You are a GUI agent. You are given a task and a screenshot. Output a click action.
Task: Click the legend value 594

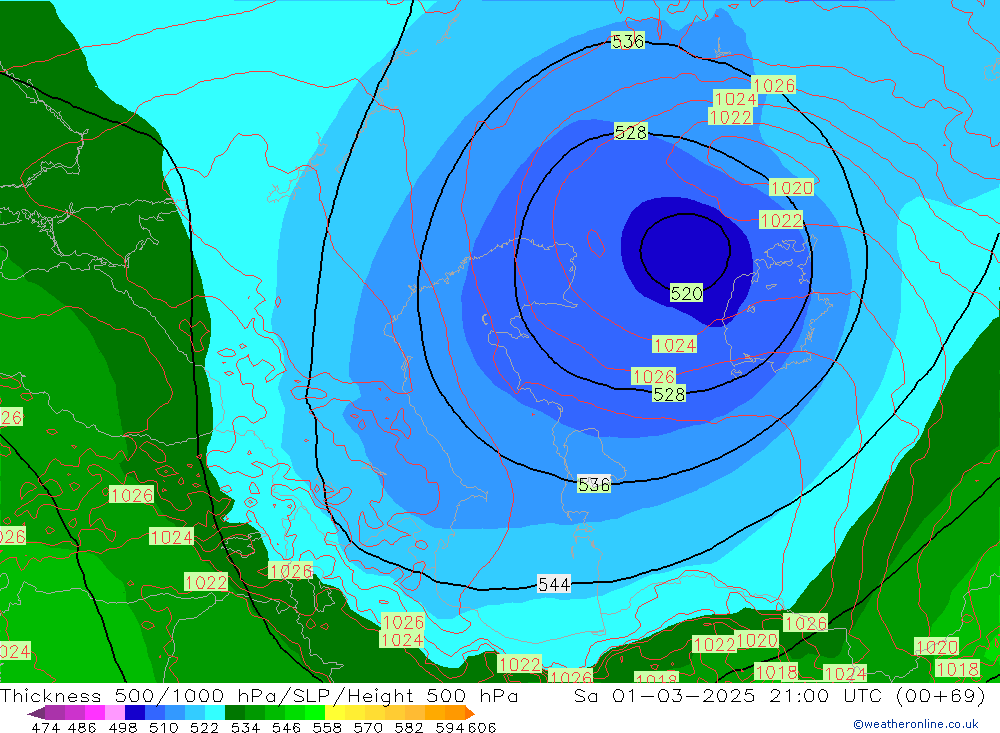[x=450, y=727]
